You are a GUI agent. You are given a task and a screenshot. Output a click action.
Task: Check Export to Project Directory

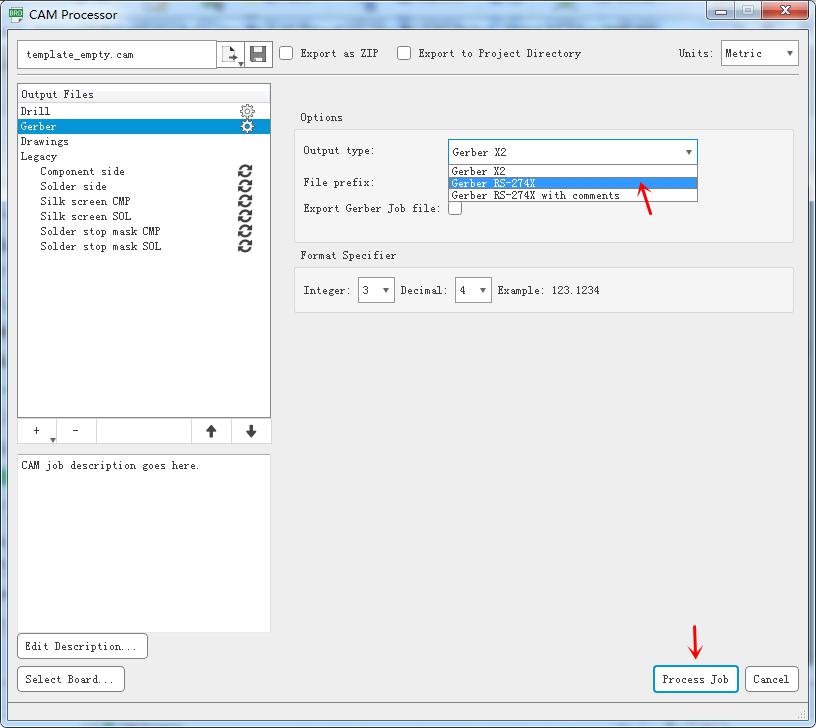404,53
